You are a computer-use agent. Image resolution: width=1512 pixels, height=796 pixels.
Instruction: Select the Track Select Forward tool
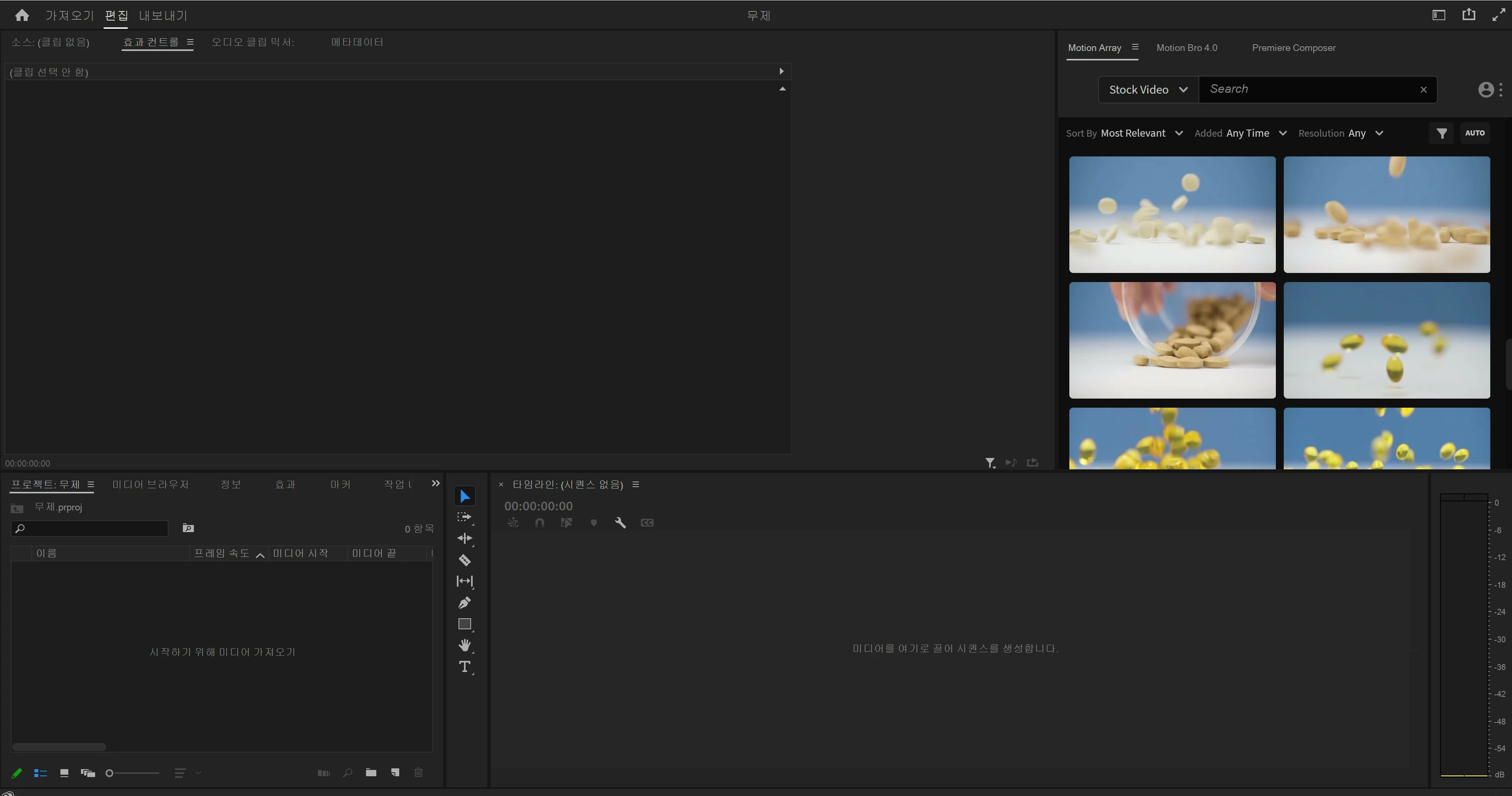464,517
